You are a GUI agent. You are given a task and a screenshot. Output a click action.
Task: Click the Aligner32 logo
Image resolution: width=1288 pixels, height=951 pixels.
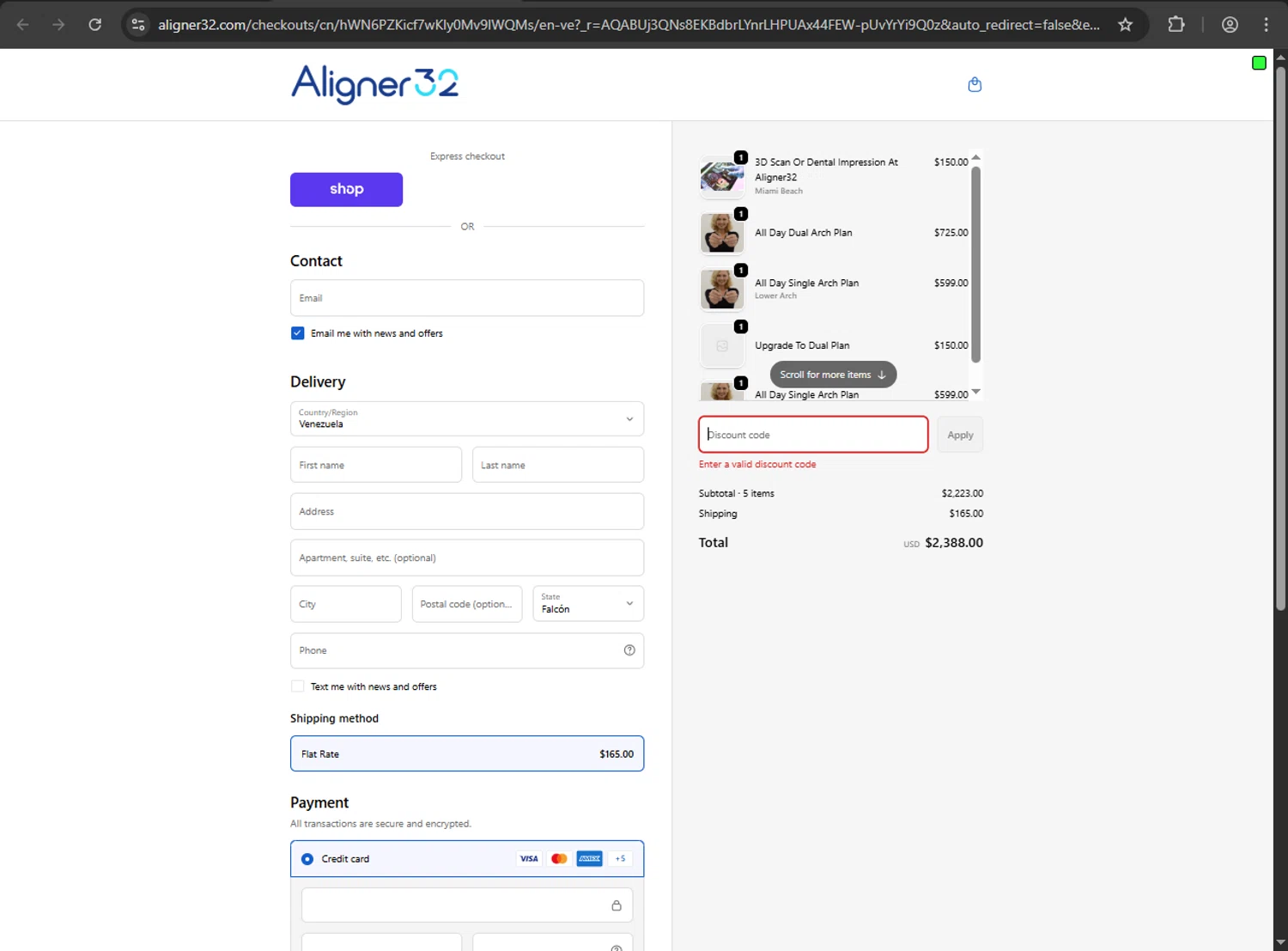374,84
